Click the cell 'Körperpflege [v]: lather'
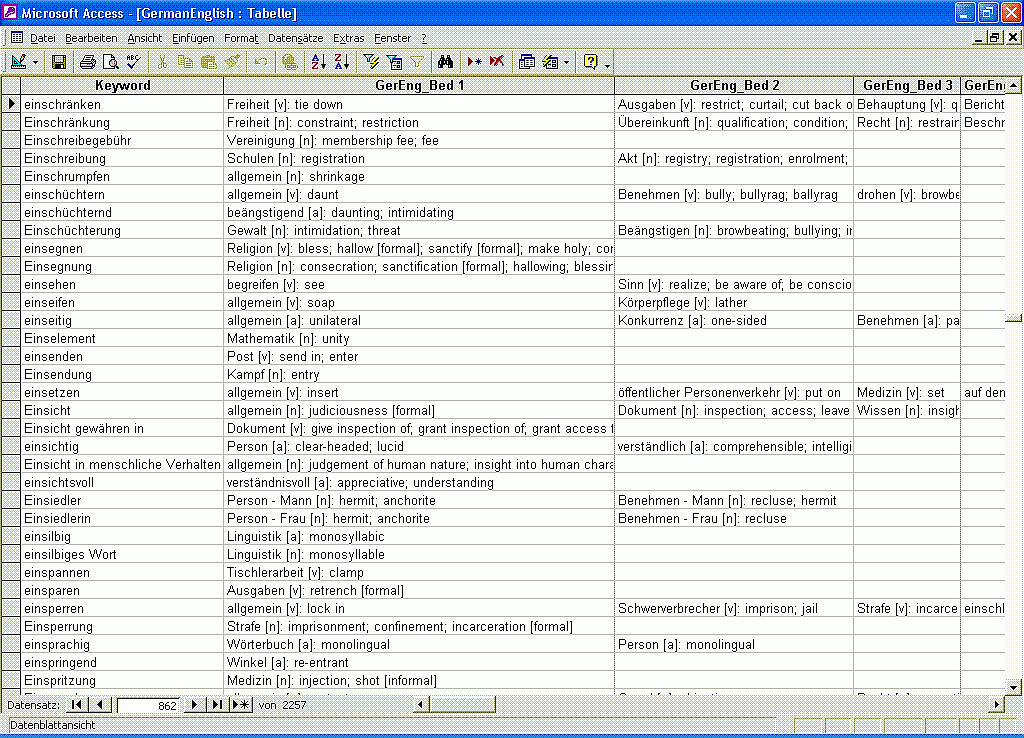Screen dimensions: 1024x738 pos(734,302)
